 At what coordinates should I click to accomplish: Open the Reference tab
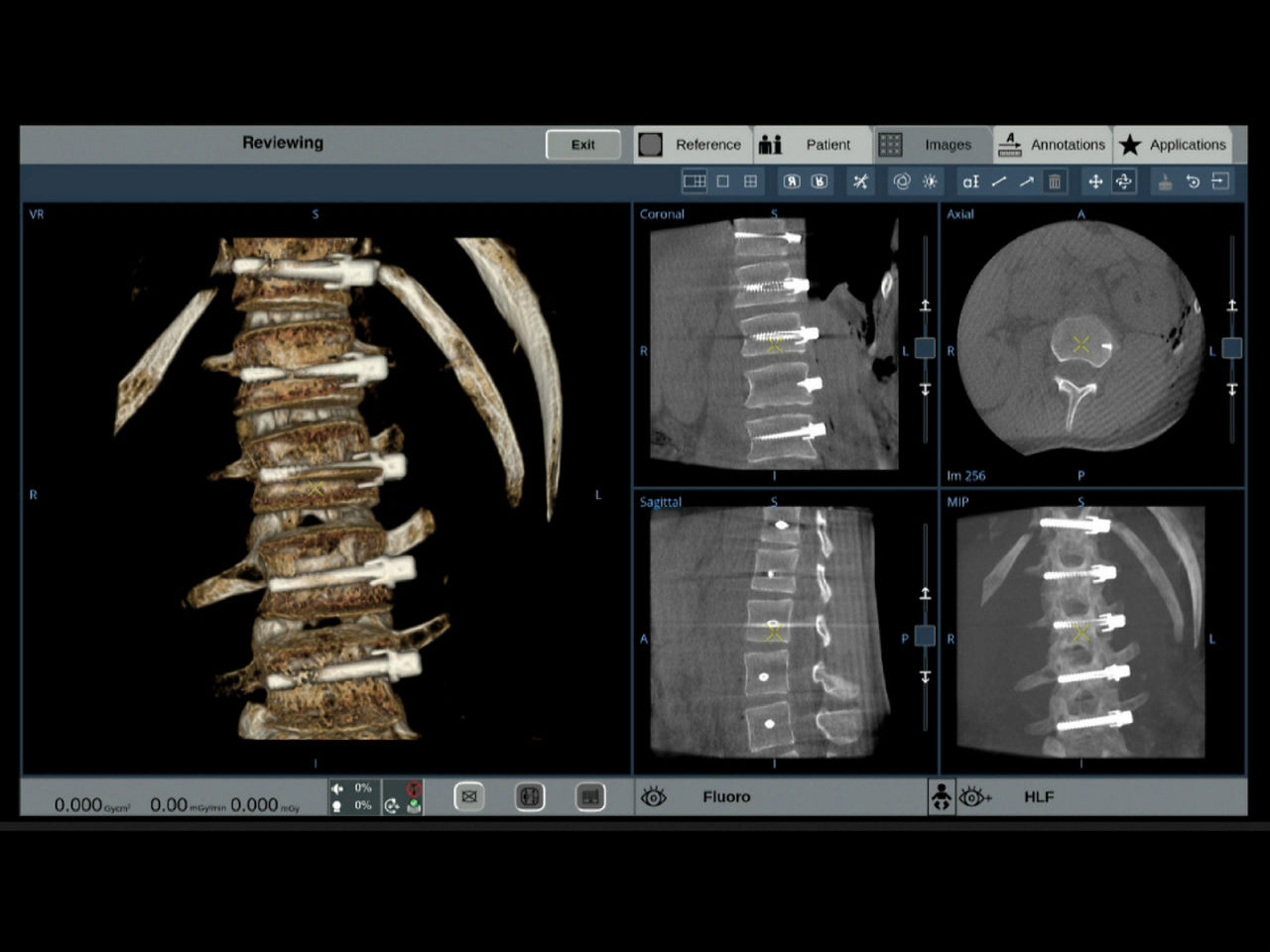(693, 145)
